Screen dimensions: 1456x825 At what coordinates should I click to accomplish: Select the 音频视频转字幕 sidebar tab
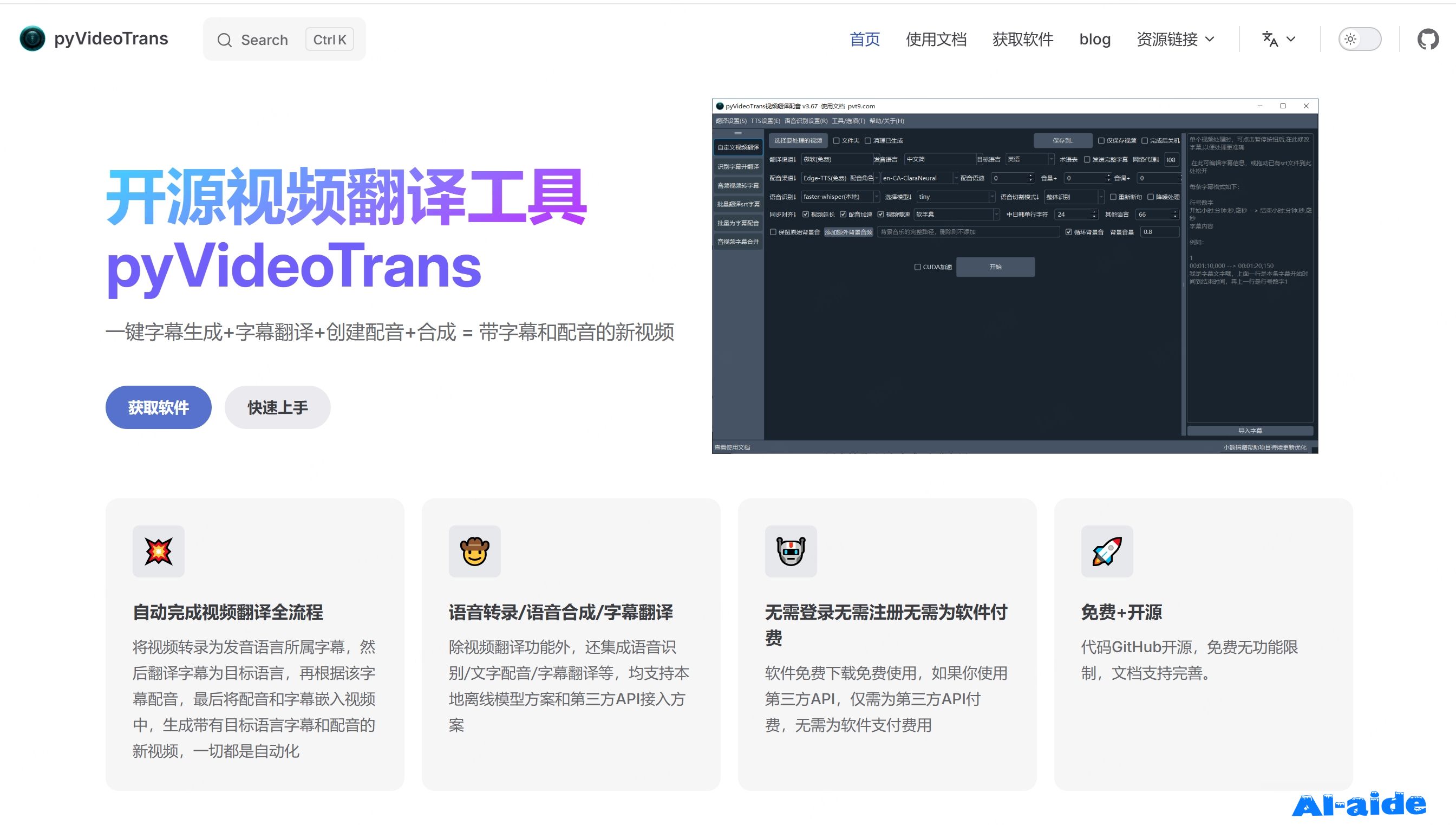click(x=738, y=185)
